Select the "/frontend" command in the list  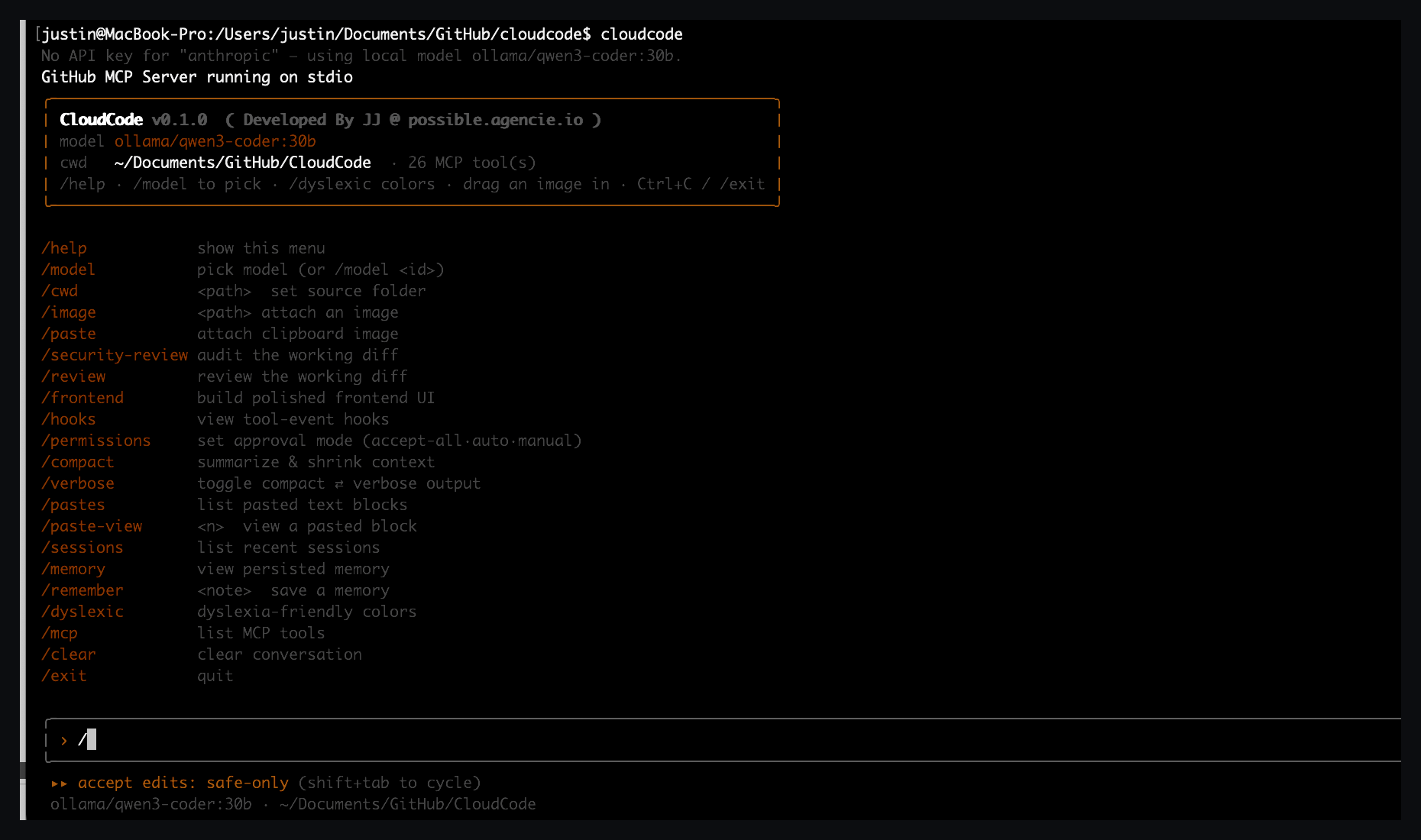coord(83,398)
